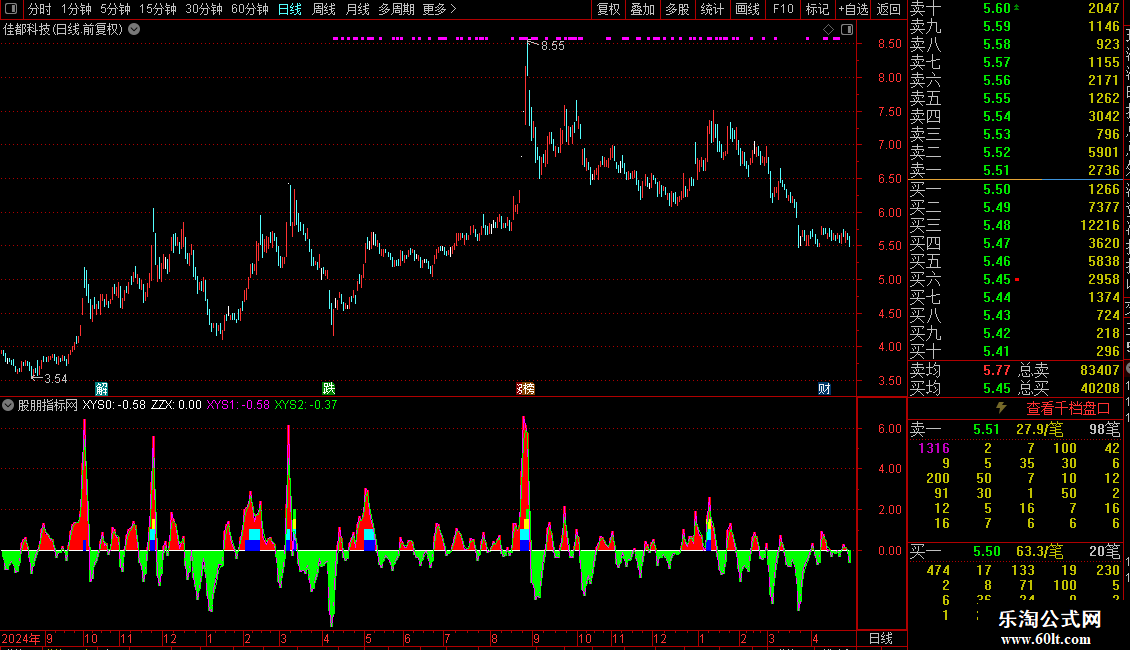Click the 叠加 overlay button
This screenshot has height=650, width=1130.
click(x=643, y=9)
